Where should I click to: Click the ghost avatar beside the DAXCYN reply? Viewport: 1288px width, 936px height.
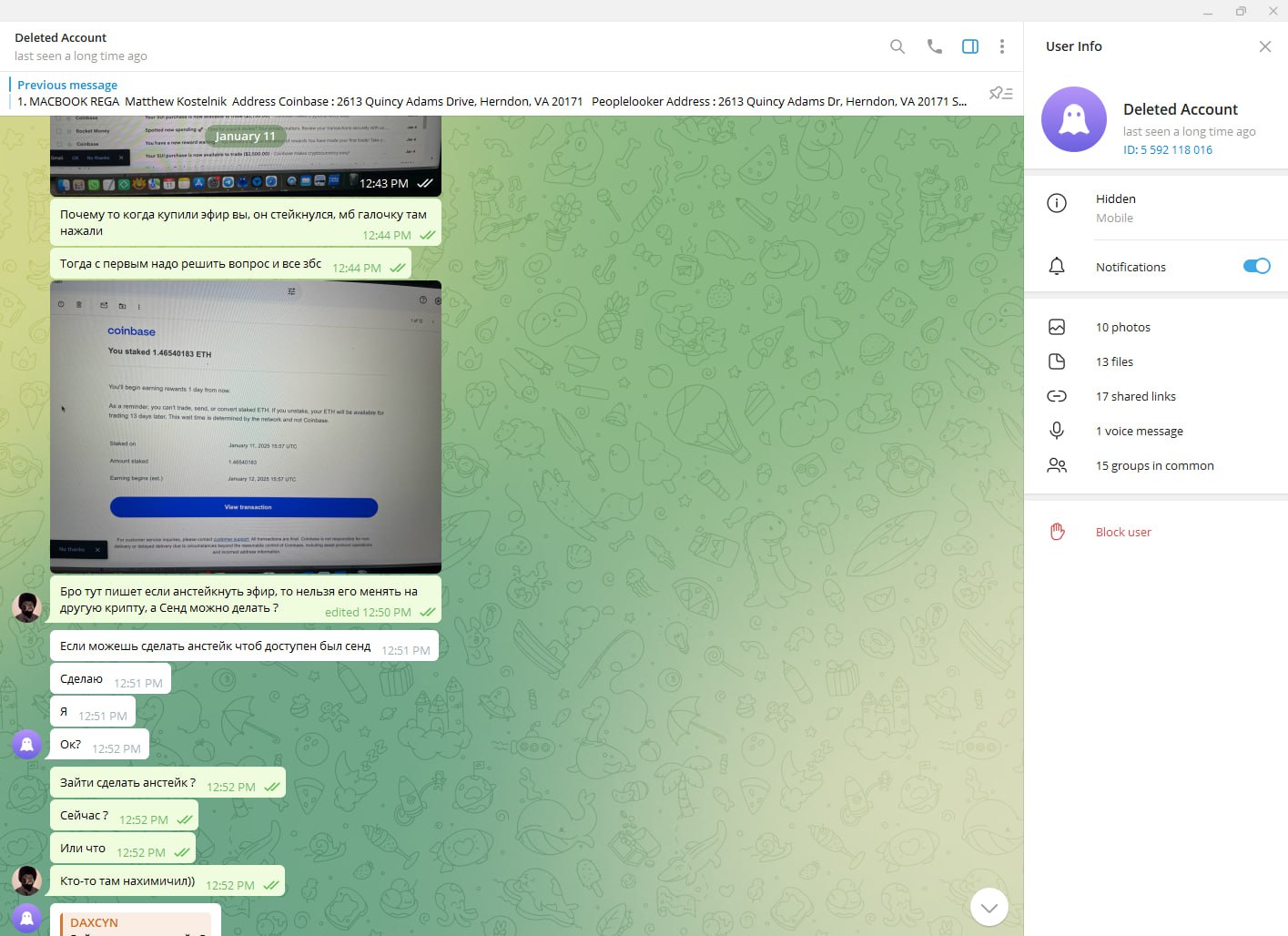[x=27, y=918]
